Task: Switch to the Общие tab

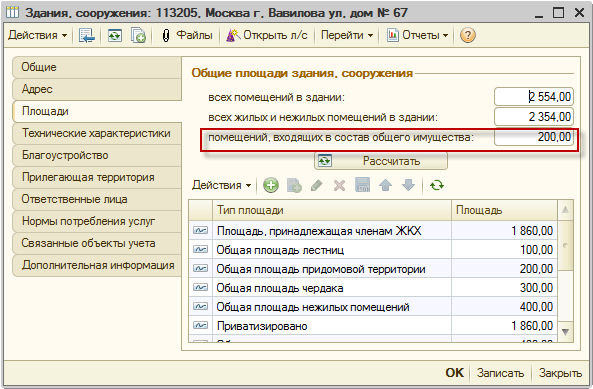Action: 97,67
